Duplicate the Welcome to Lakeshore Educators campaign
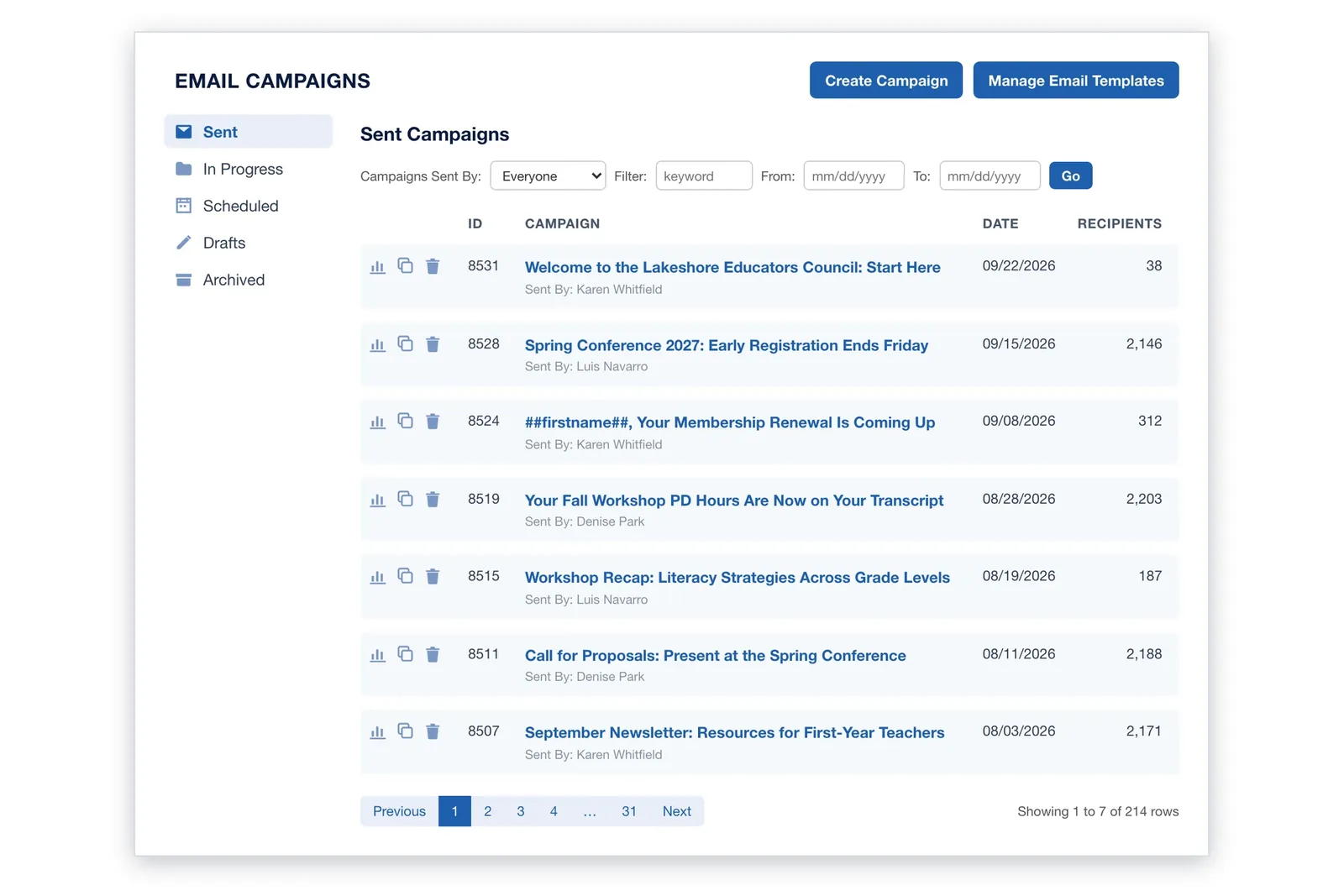The height and width of the screenshot is (896, 1344). click(405, 265)
